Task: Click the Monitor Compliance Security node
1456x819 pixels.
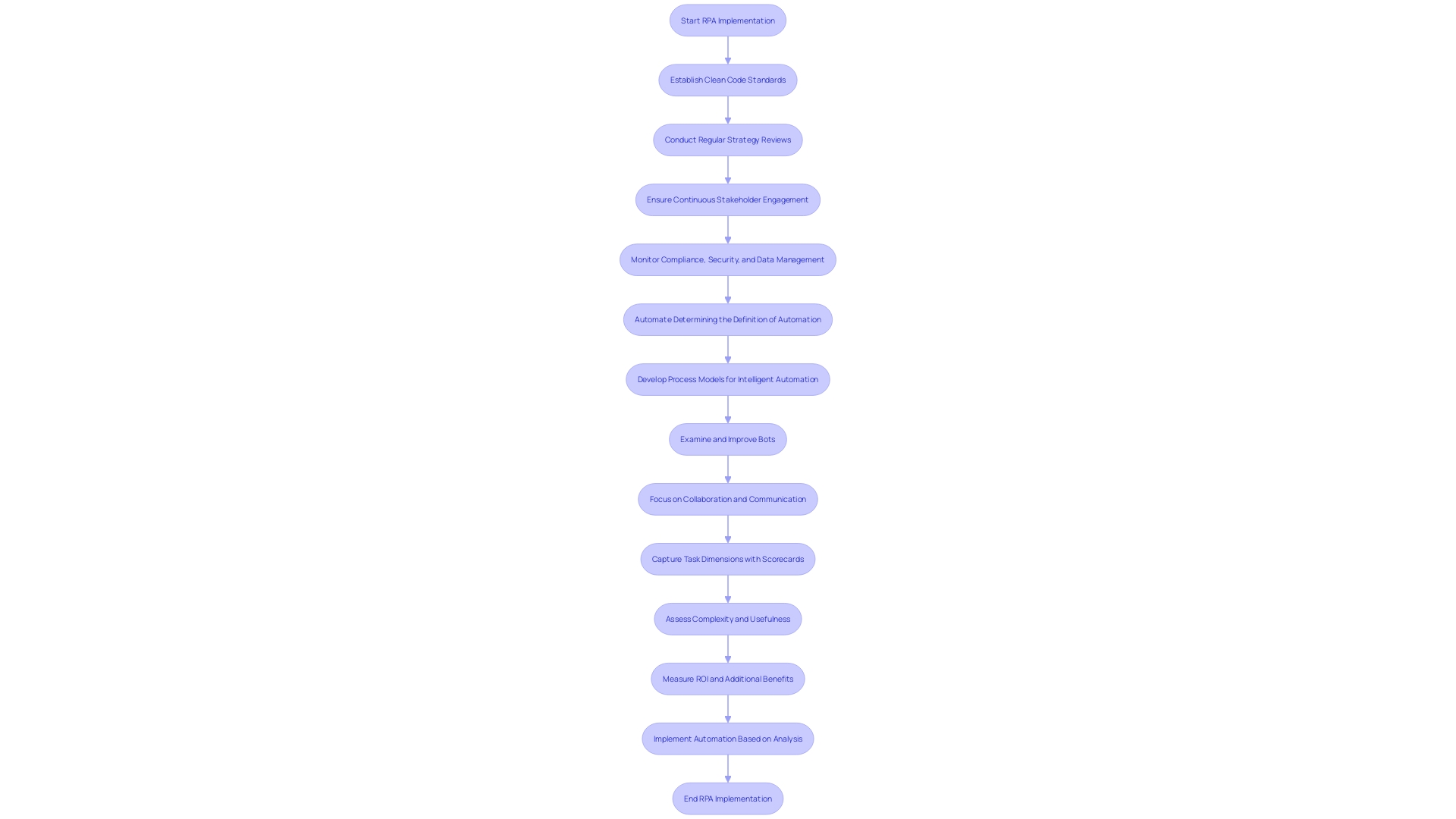Action: click(728, 259)
